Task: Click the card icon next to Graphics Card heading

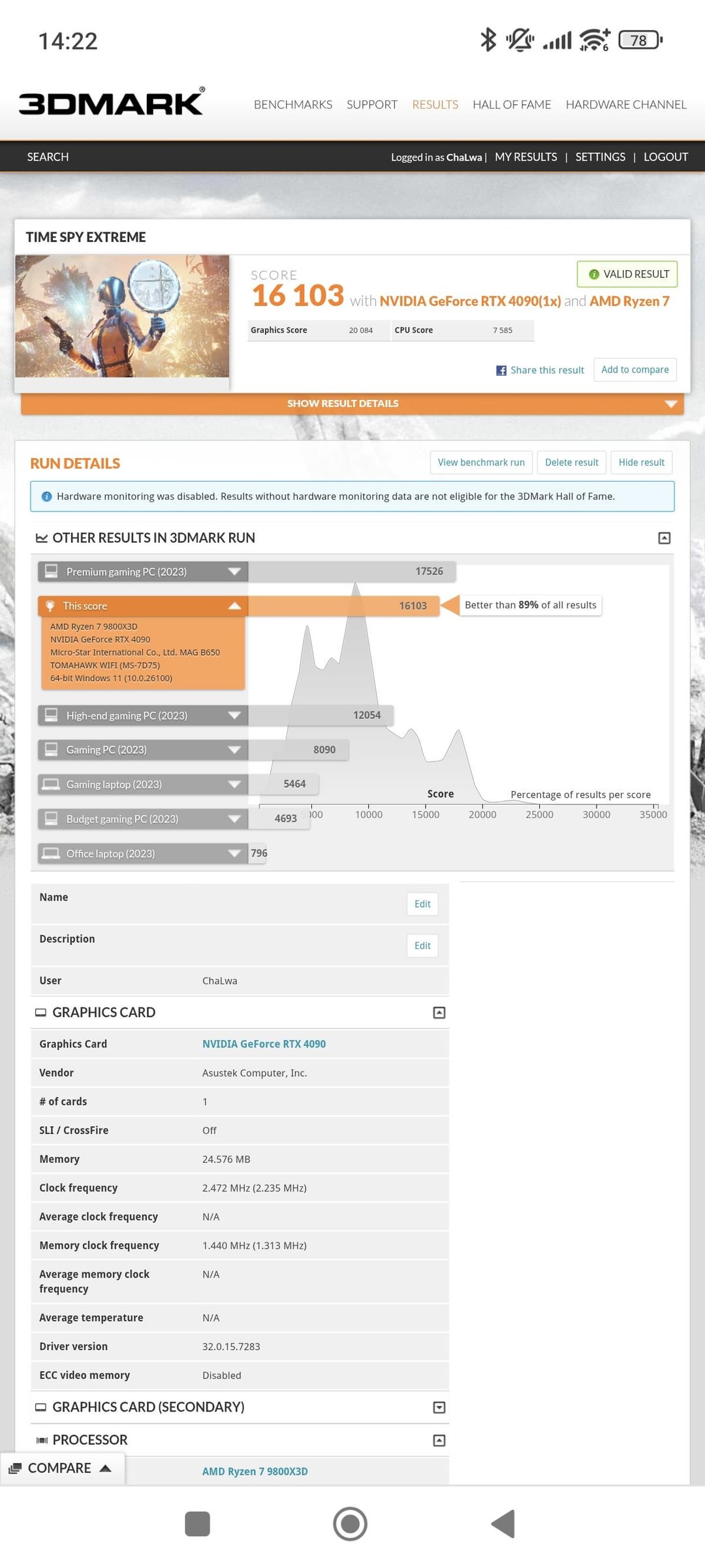Action: [40, 1013]
